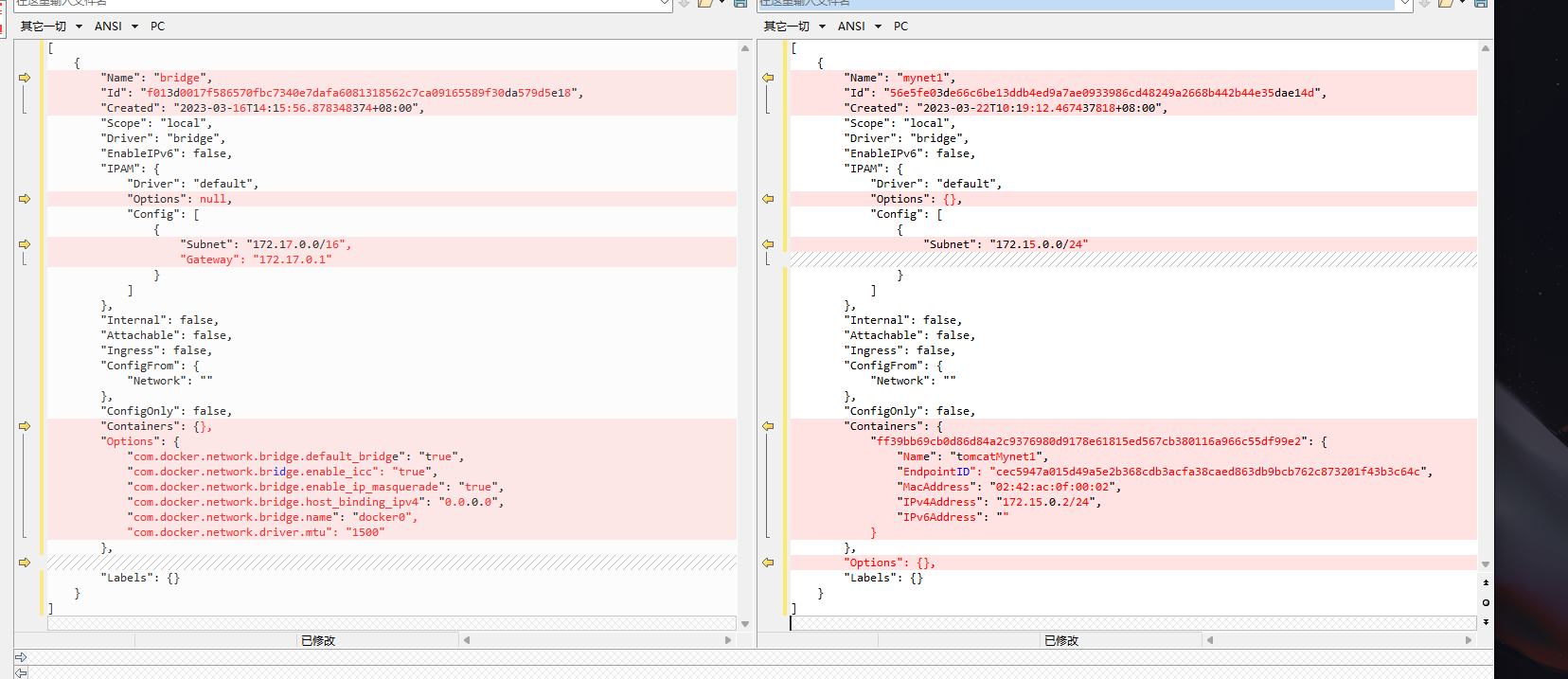1568x679 pixels.
Task: Open left pane ANSI encoding dropdown
Action: tap(116, 27)
